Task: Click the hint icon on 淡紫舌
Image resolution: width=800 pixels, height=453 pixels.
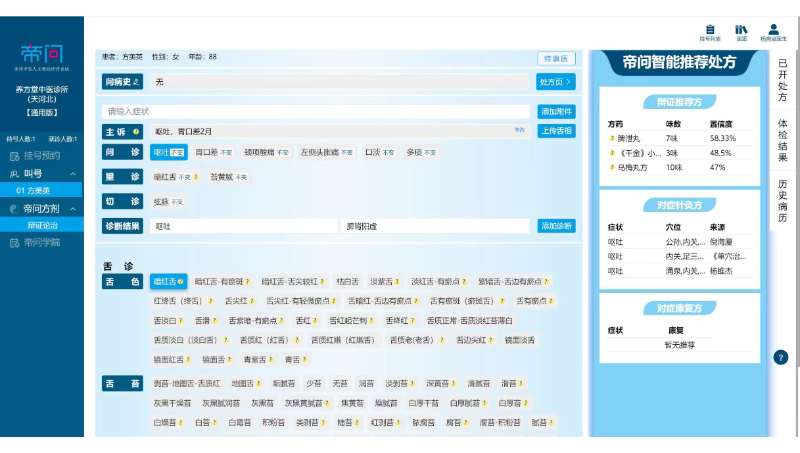Action: click(x=397, y=282)
